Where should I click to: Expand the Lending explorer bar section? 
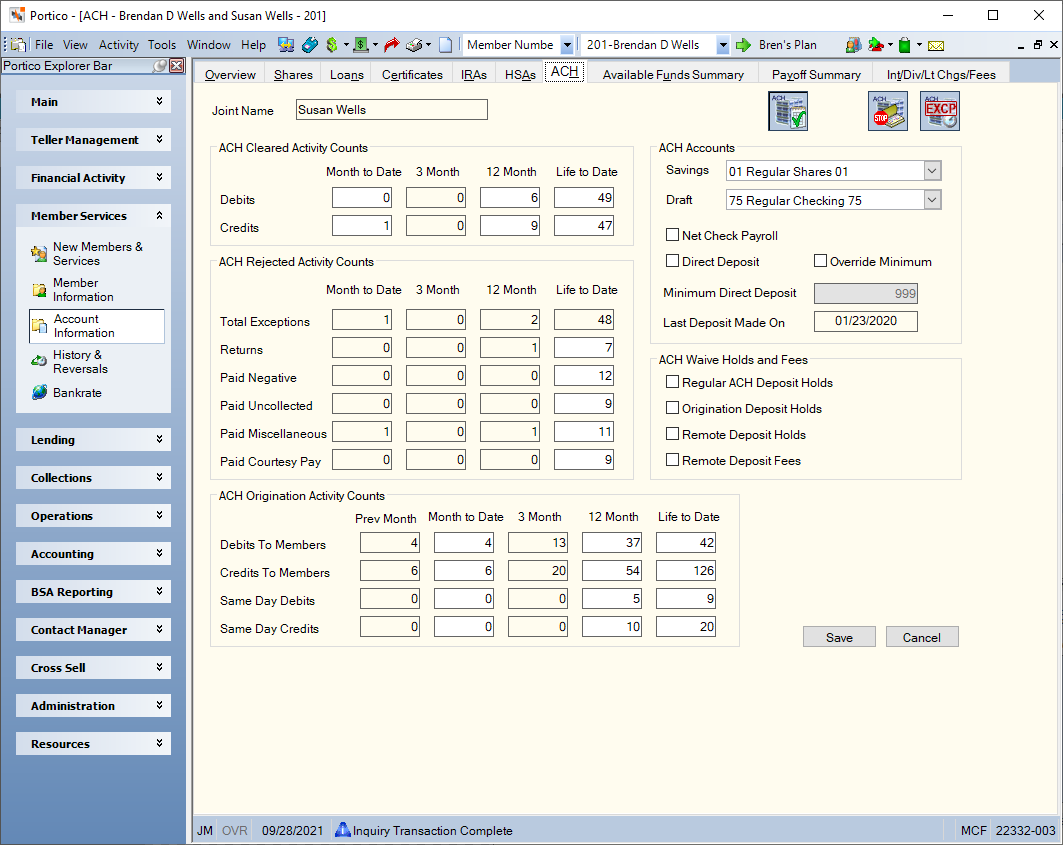point(94,439)
